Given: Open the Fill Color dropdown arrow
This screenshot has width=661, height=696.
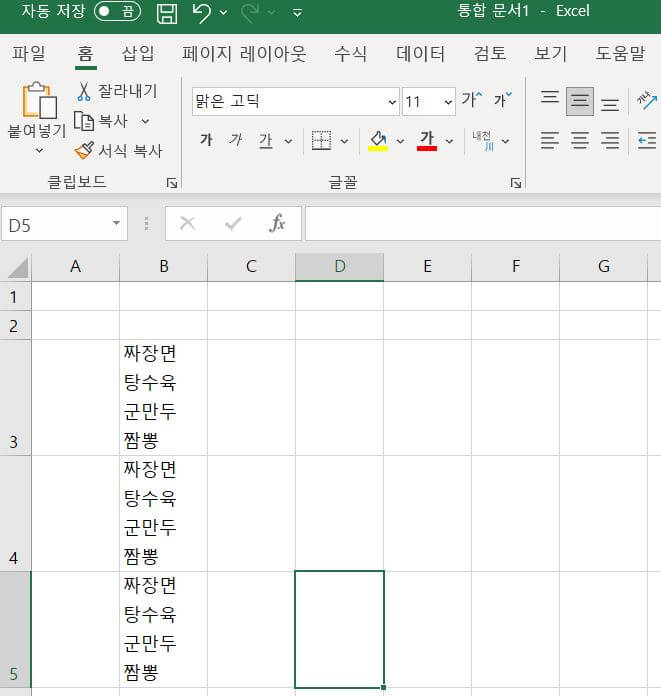Looking at the screenshot, I should [x=400, y=141].
